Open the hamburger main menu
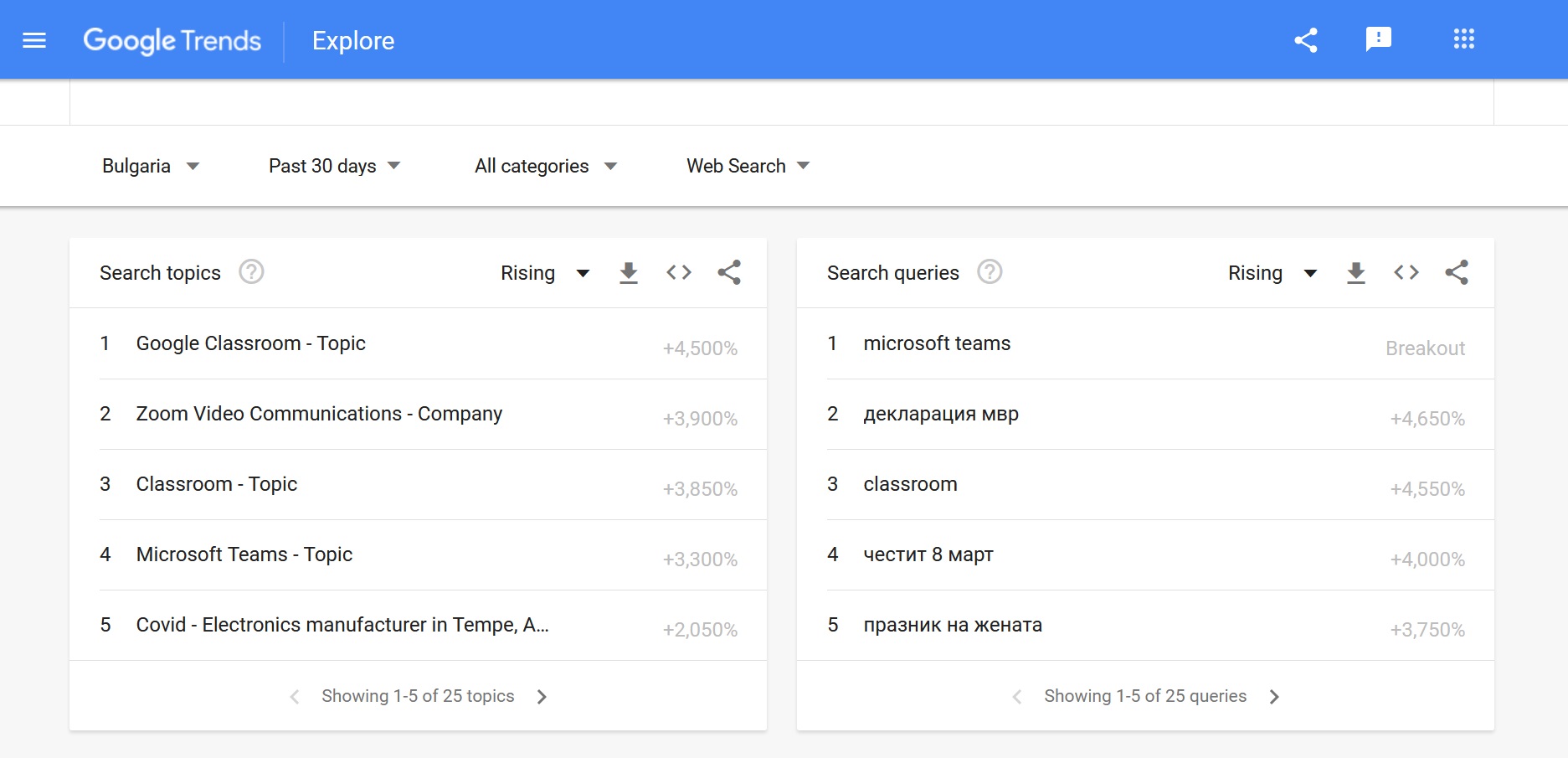The width and height of the screenshot is (1568, 758). tap(34, 40)
